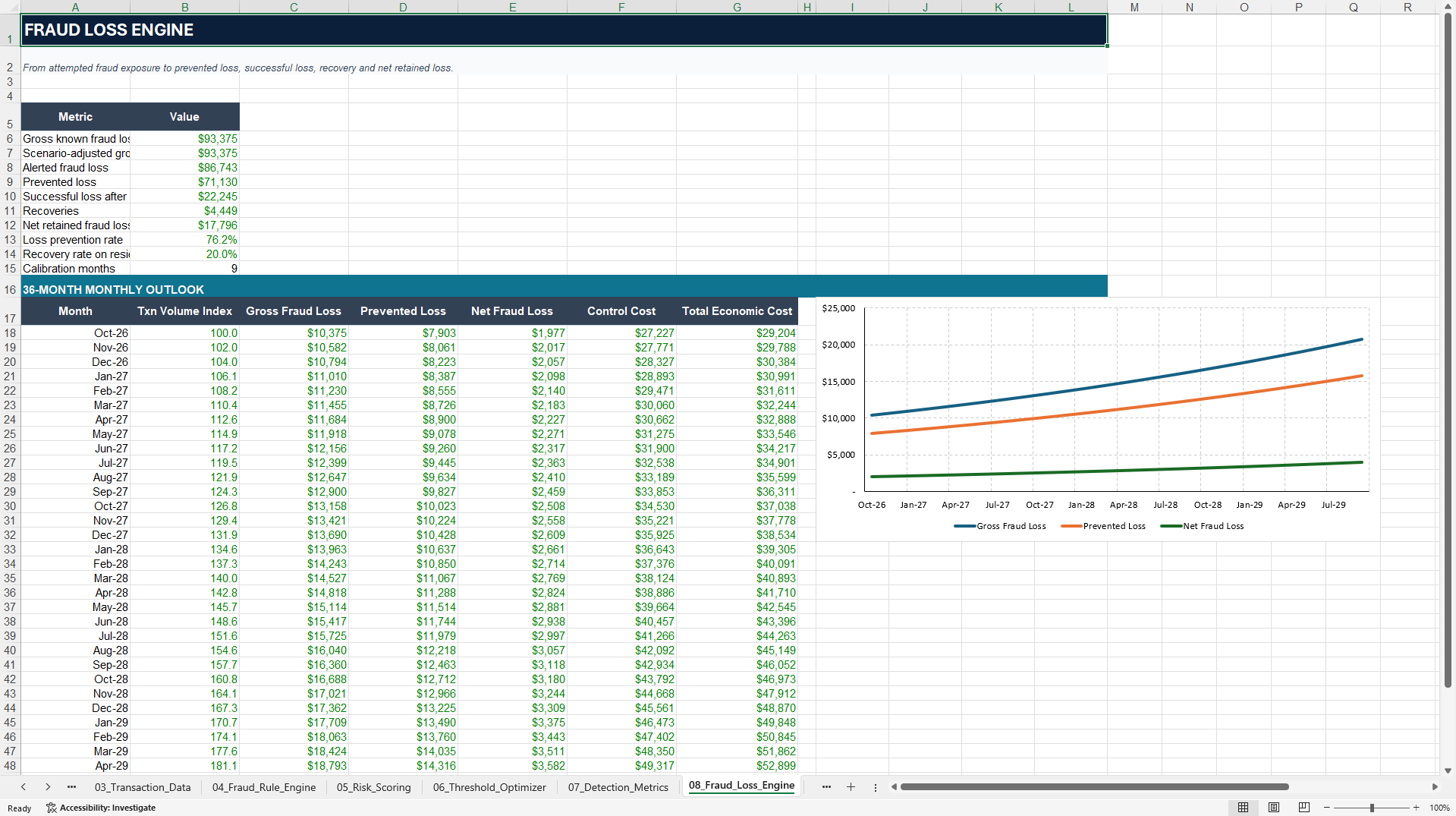The height and width of the screenshot is (816, 1456).
Task: Switch to Normal view icon
Action: tap(1243, 808)
